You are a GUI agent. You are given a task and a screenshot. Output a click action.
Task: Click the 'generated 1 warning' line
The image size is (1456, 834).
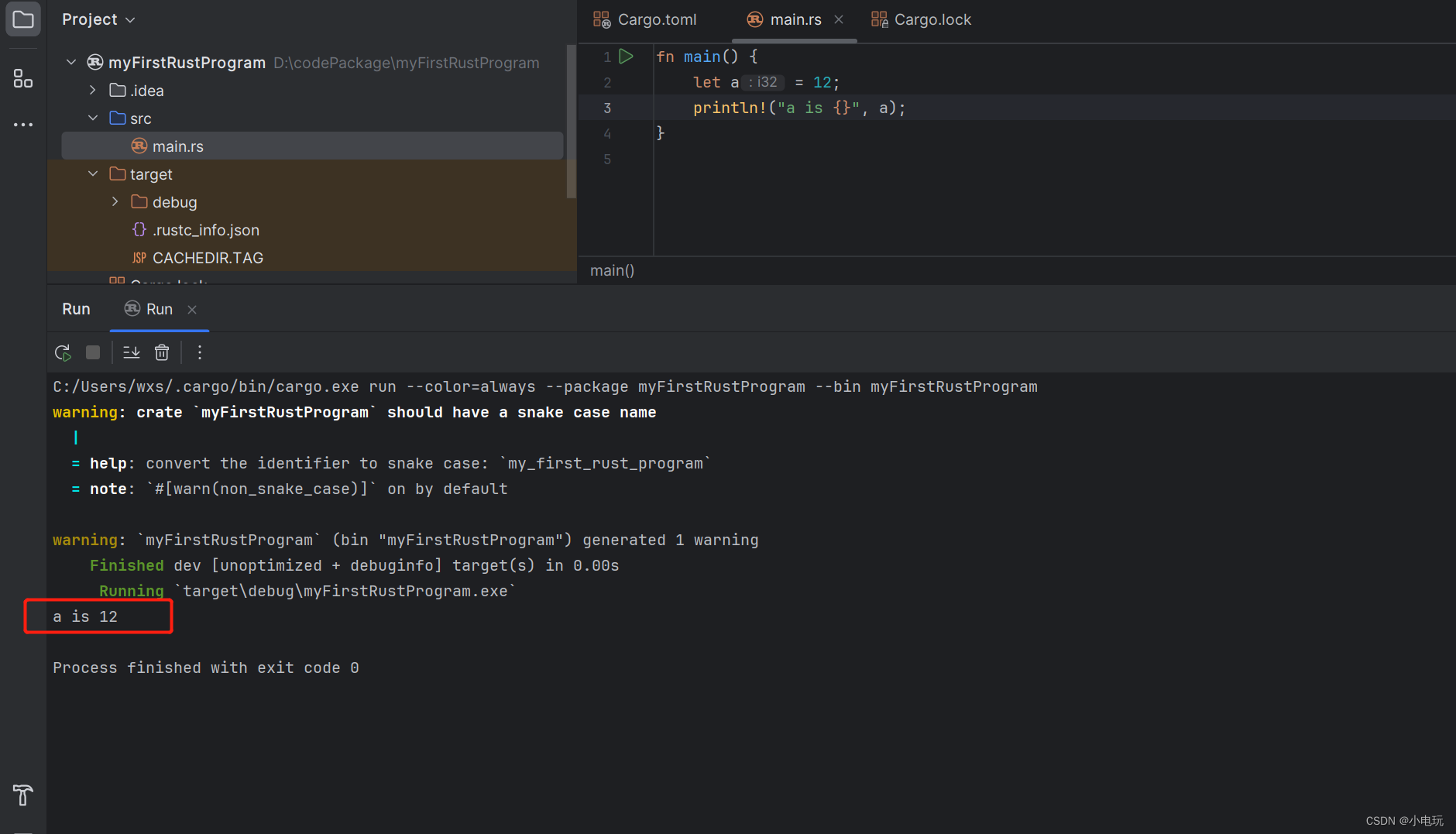(x=406, y=540)
